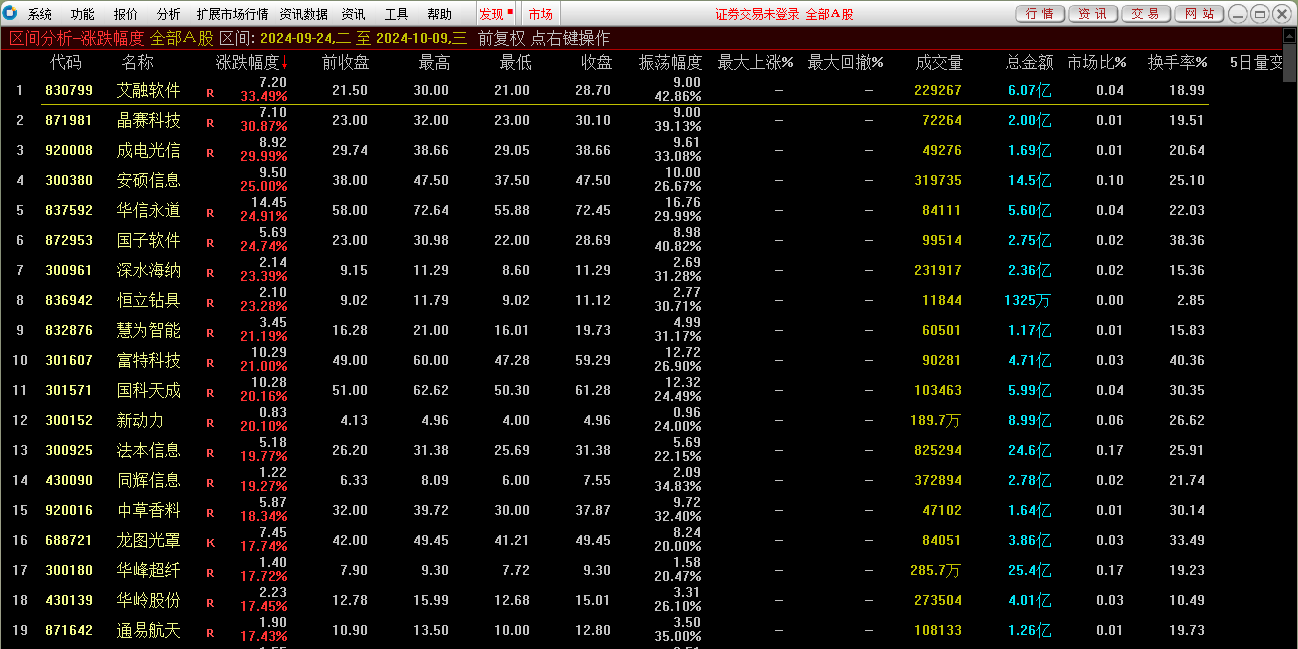Open the 市场 dropdown in the toolbar

(540, 13)
